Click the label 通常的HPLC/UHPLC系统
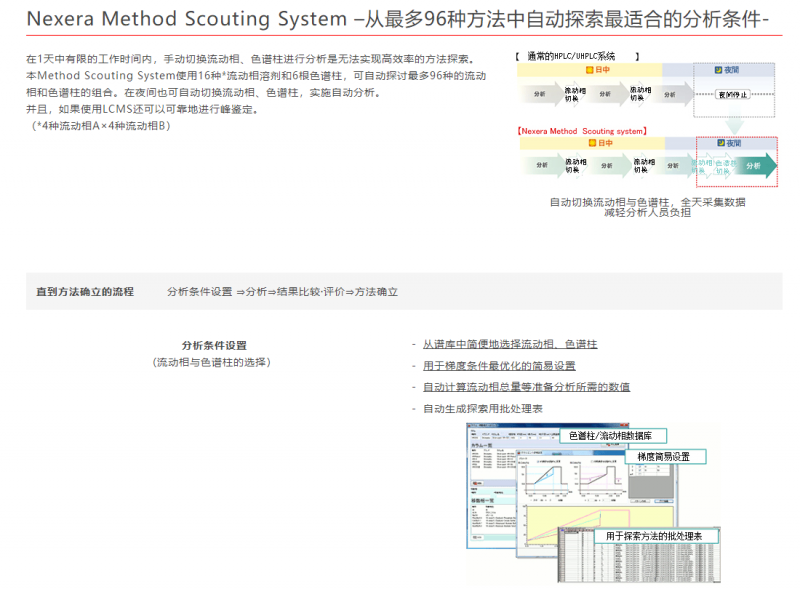This screenshot has height=589, width=800. (x=571, y=56)
